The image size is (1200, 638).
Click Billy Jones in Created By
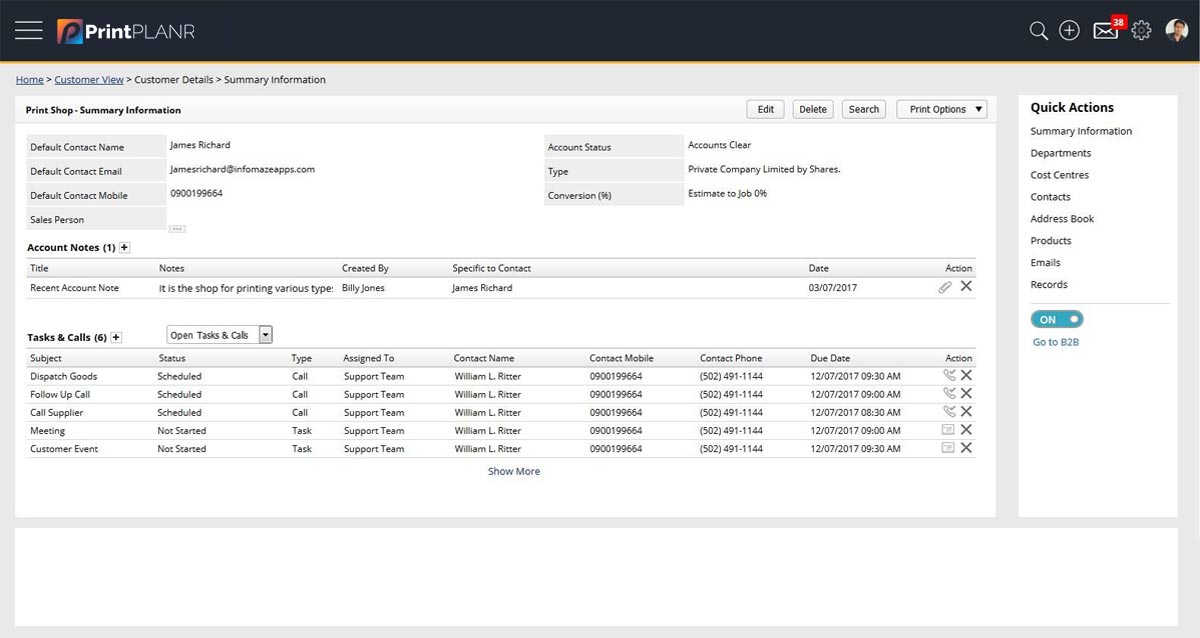pos(363,288)
